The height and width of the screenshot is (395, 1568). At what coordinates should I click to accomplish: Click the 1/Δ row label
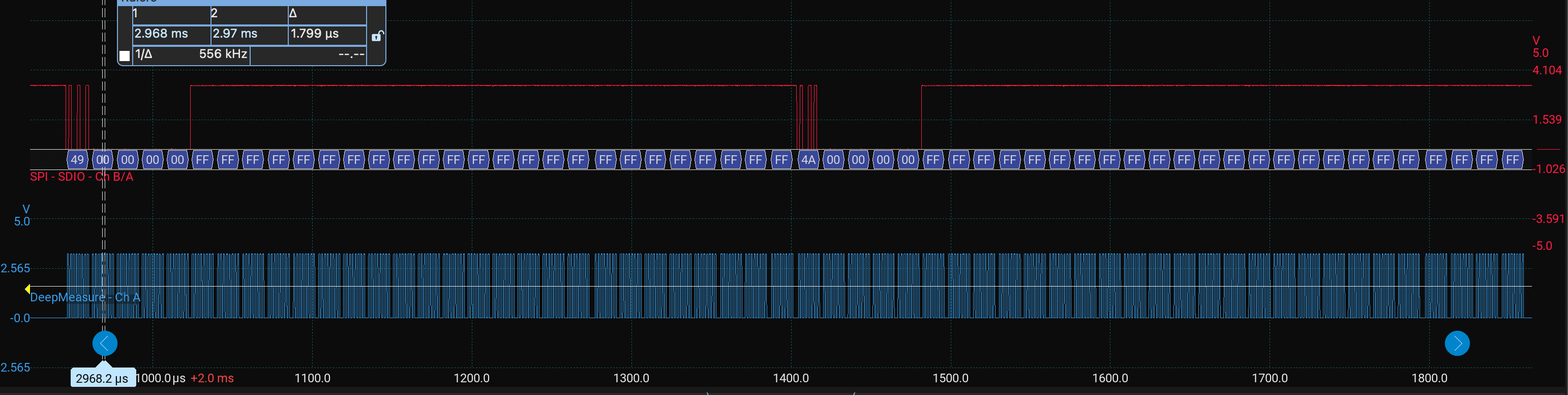point(144,53)
